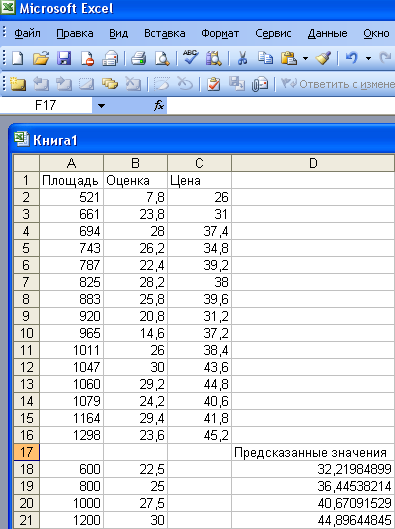Viewport: 395px width, 529px height.
Task: Click the Send to Mail Recipient paperclip icon
Action: click(x=260, y=84)
